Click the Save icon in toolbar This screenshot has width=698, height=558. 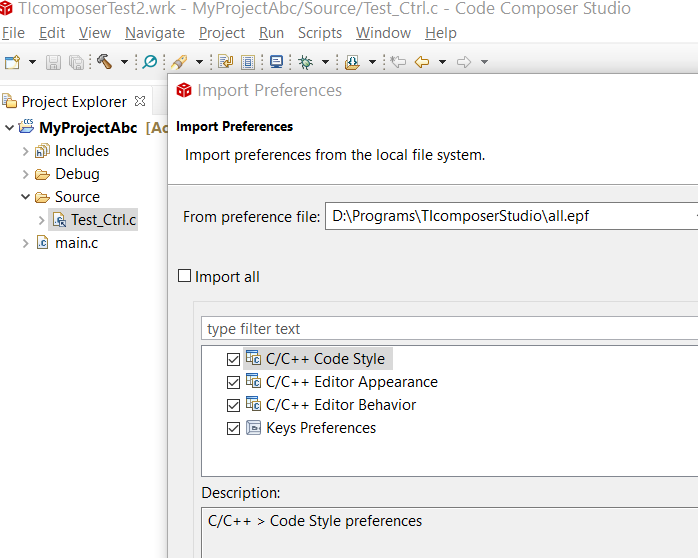pos(54,62)
